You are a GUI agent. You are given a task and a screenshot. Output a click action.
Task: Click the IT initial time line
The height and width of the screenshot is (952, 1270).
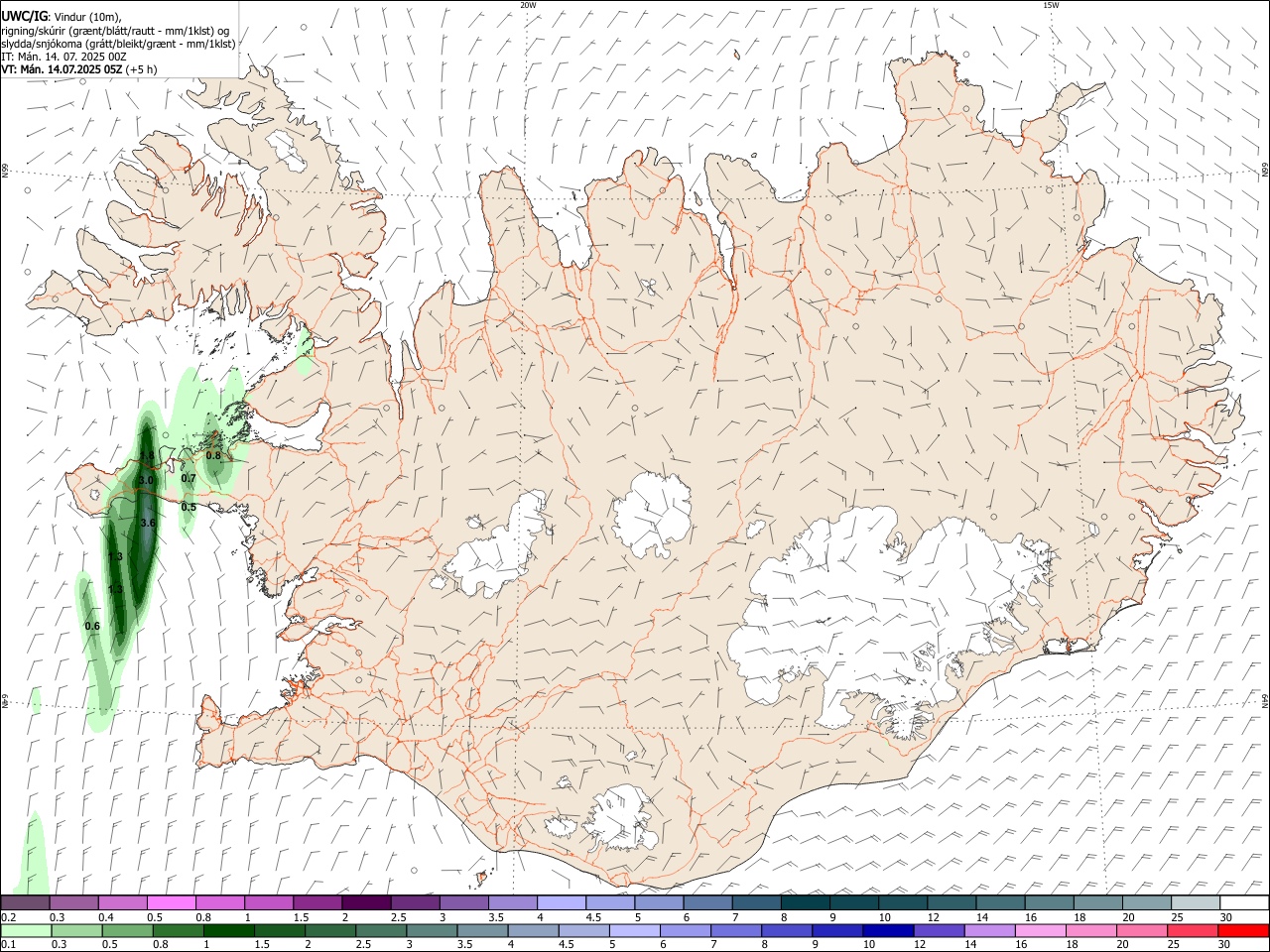pyautogui.click(x=63, y=57)
